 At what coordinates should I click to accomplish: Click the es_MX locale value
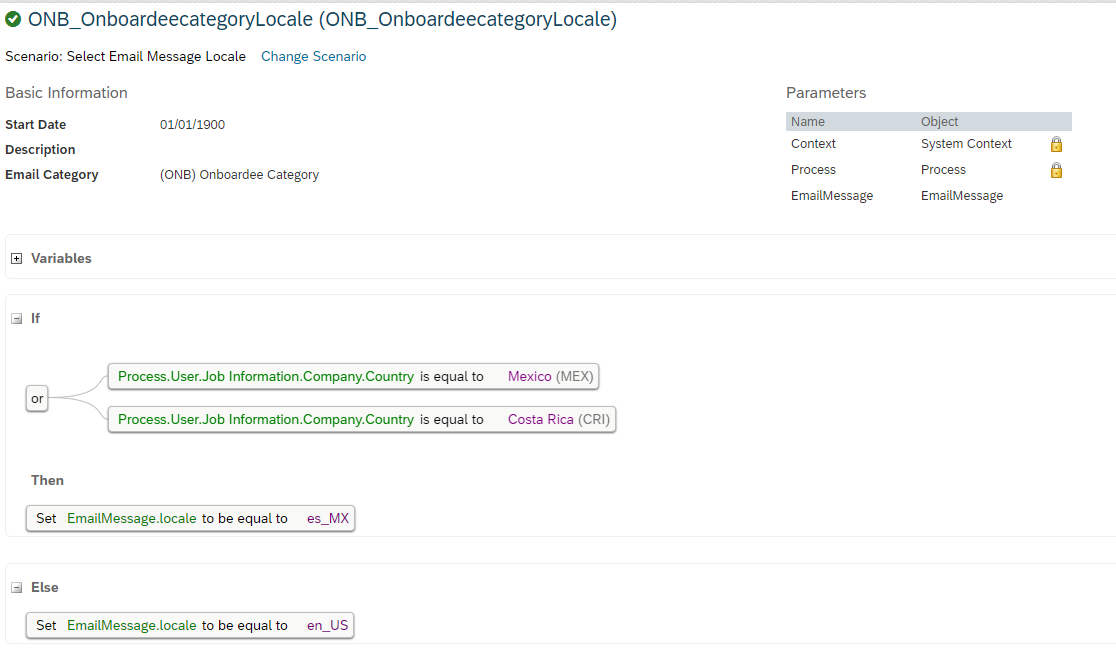[328, 519]
